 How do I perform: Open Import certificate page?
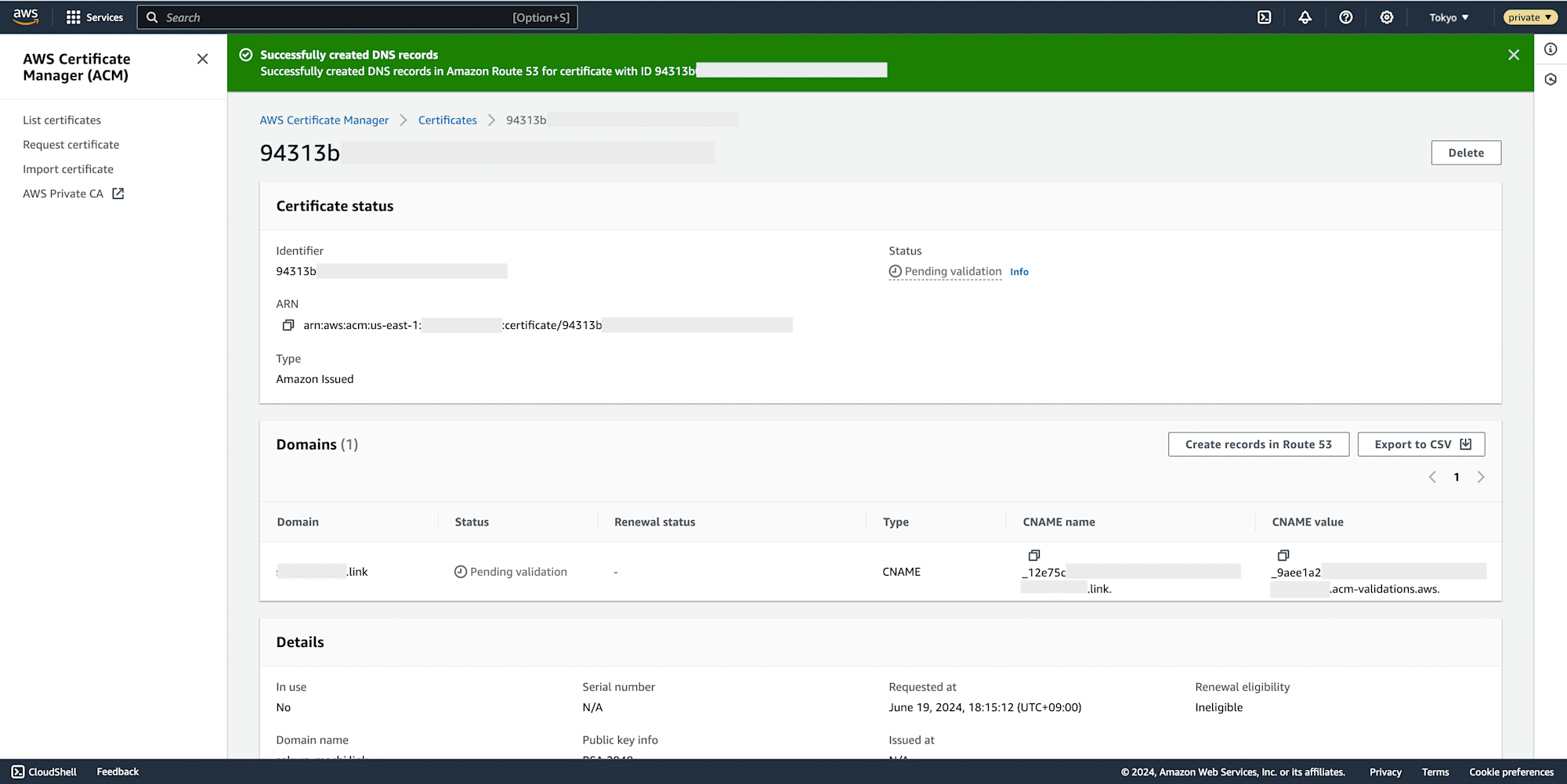tap(68, 169)
